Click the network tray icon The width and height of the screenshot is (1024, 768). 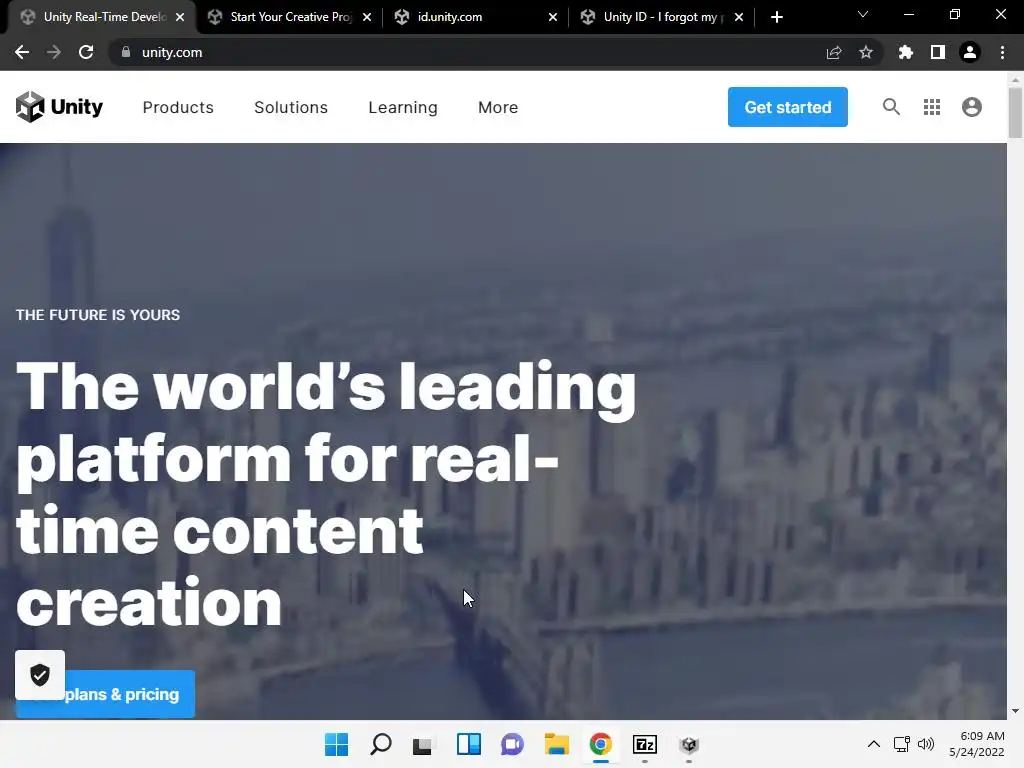pyautogui.click(x=902, y=744)
